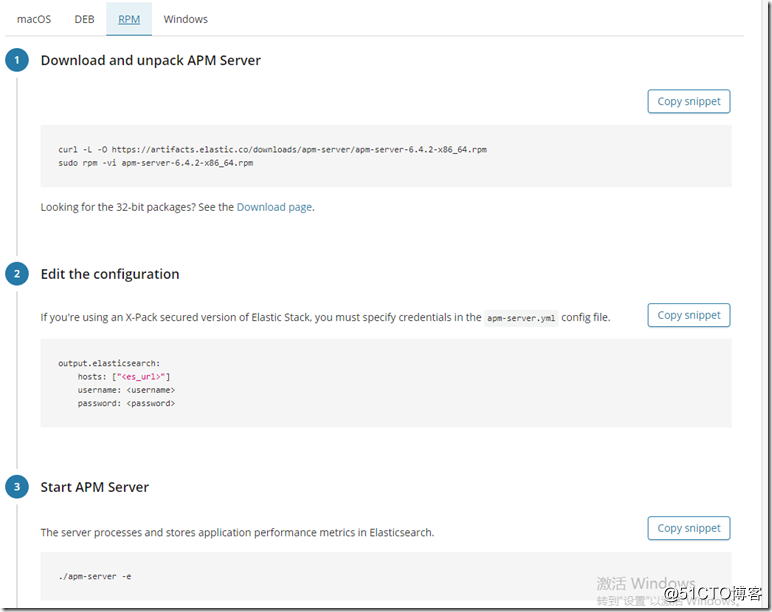
Task: Open the Windows tab
Action: click(x=186, y=19)
